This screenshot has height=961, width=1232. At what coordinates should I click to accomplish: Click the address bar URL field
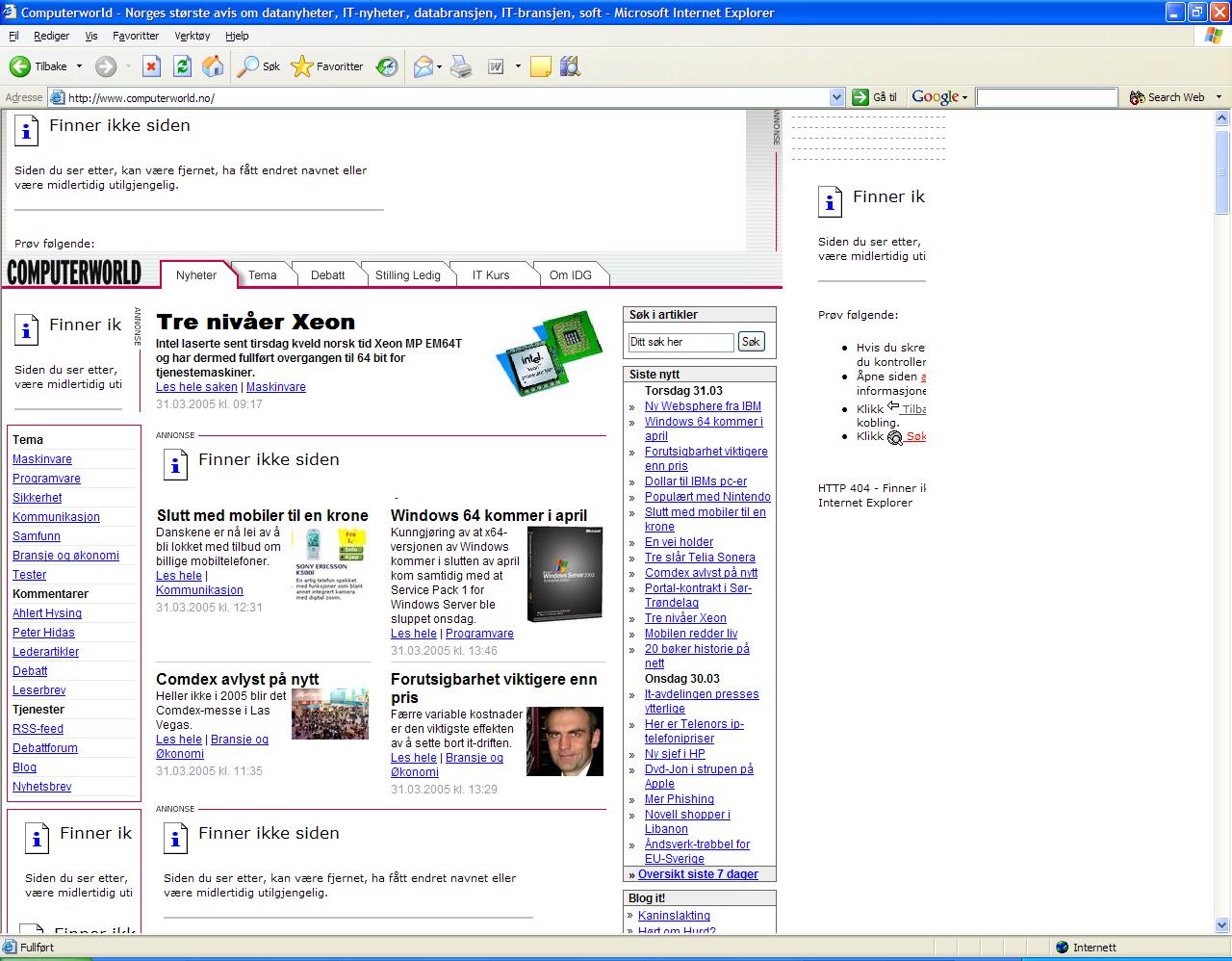(x=447, y=97)
